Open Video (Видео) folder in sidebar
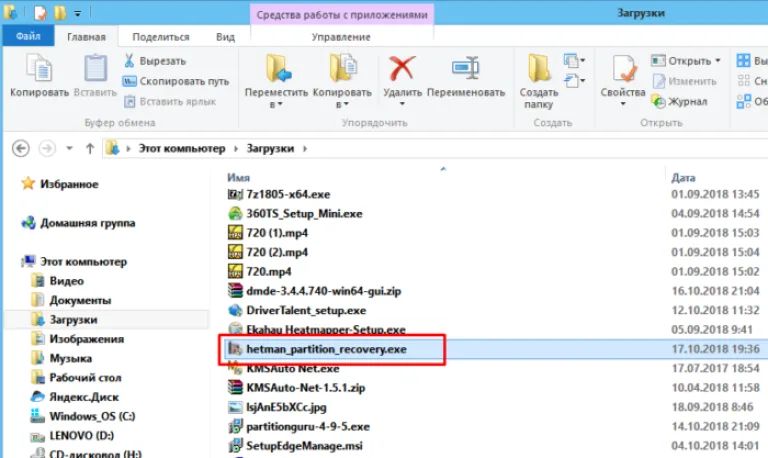 pyautogui.click(x=57, y=281)
